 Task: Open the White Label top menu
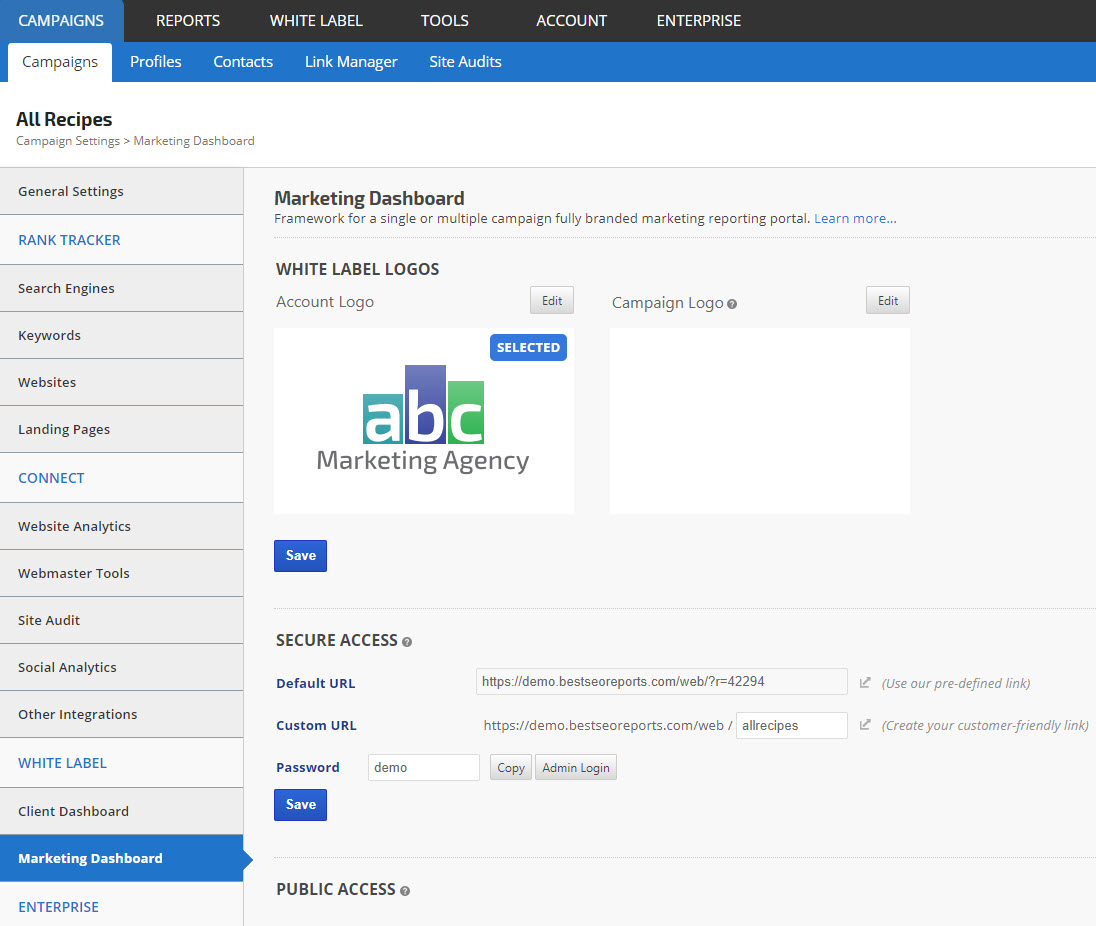tap(316, 21)
